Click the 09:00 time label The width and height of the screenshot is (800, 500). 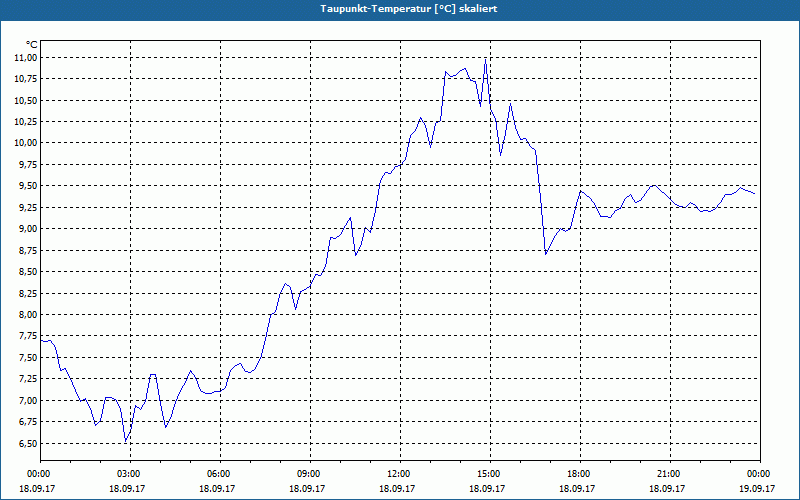pyautogui.click(x=310, y=474)
